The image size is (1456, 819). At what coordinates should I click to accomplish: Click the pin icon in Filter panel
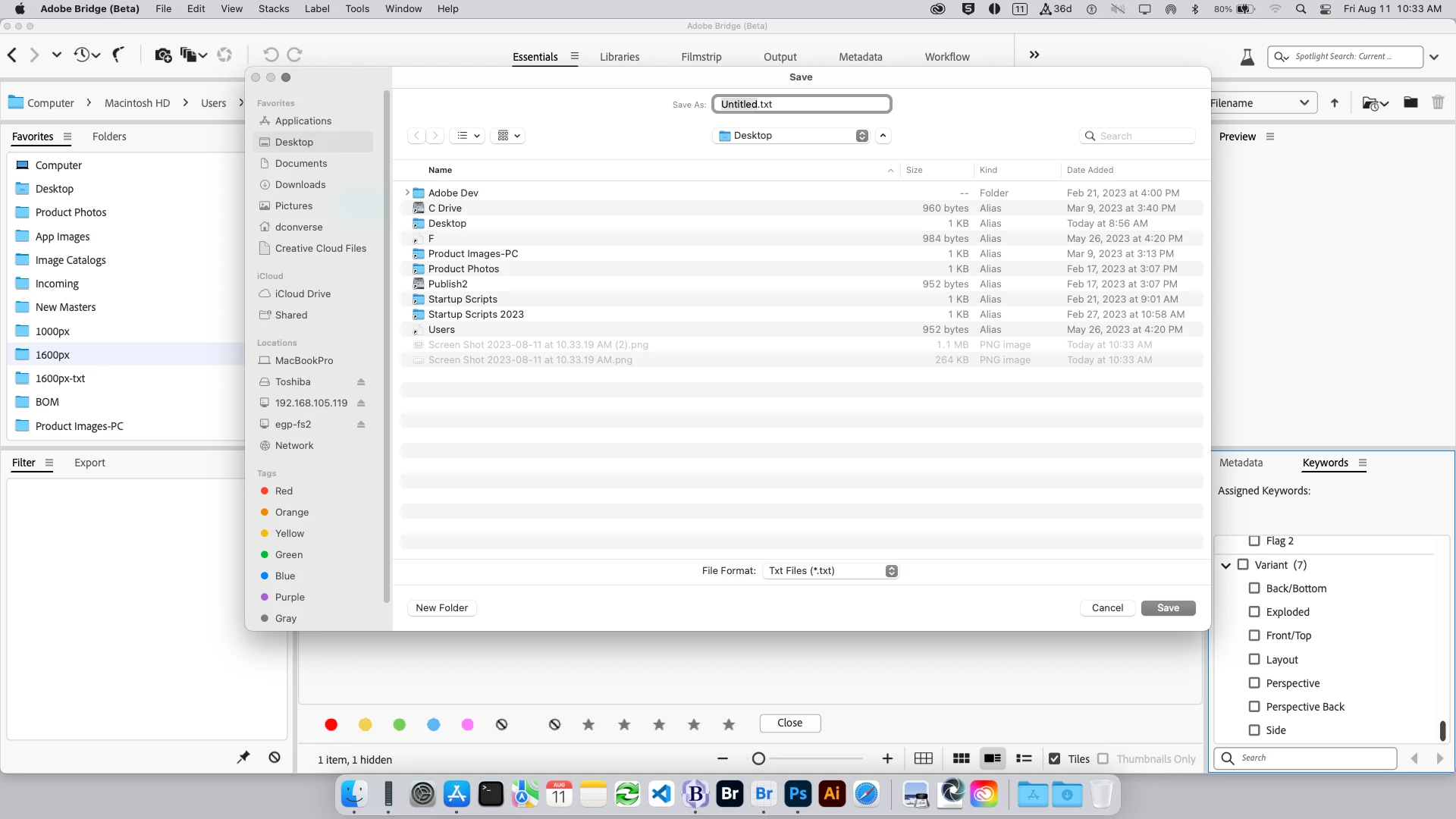coord(243,757)
